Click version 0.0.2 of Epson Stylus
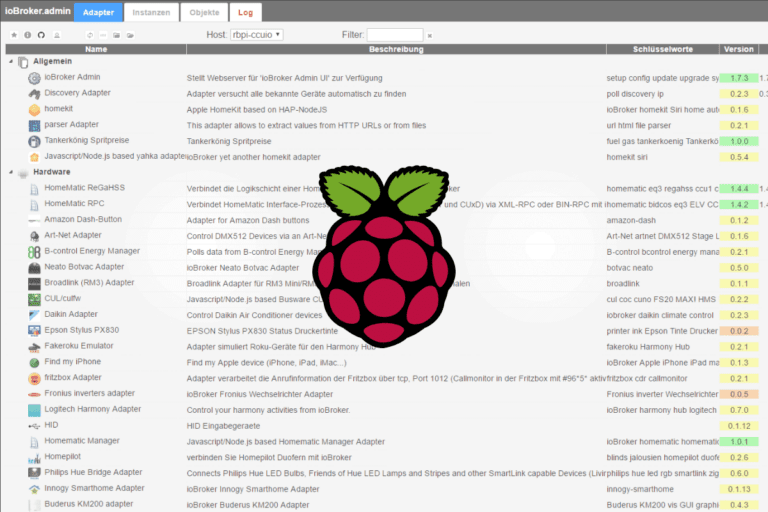Viewport: 768px width, 512px height. 739,331
